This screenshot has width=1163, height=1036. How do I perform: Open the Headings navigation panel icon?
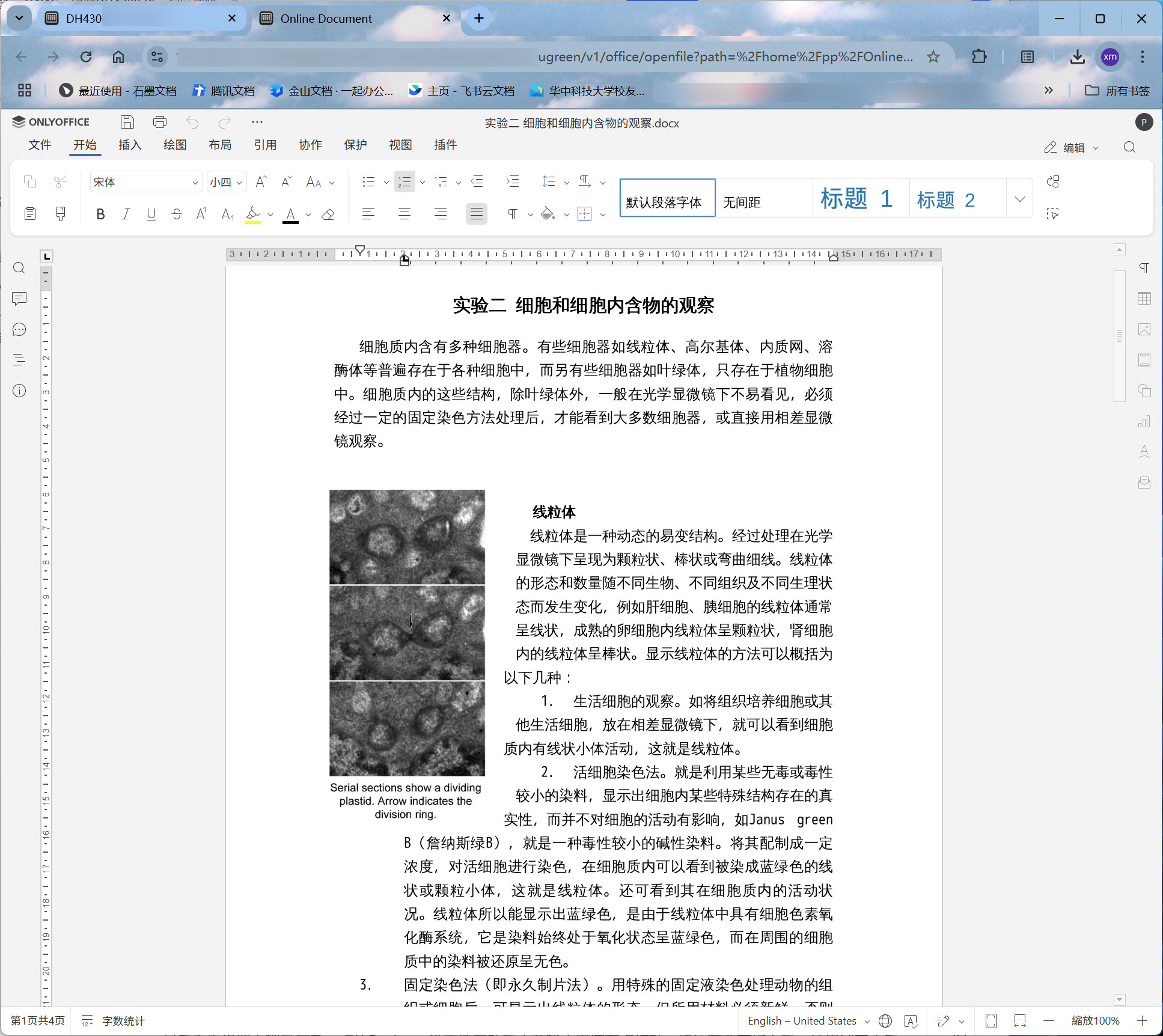[x=19, y=360]
